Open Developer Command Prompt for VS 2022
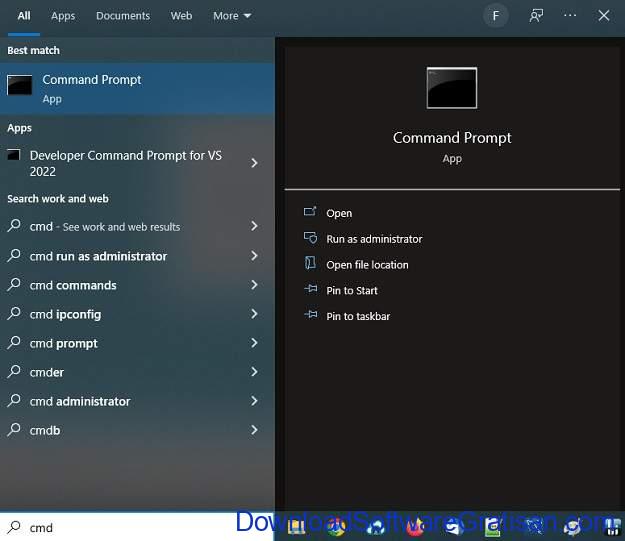625x541 pixels. point(126,163)
